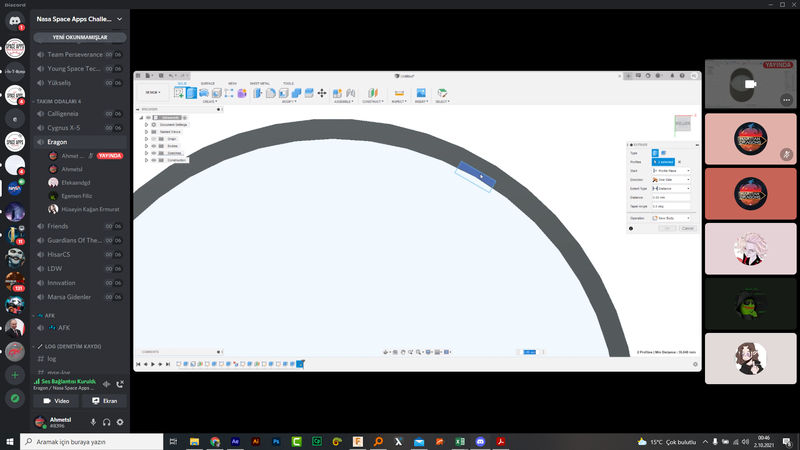Viewport: 800px width, 450px height.
Task: Click the Inspect measure ruler icon
Action: 399,93
